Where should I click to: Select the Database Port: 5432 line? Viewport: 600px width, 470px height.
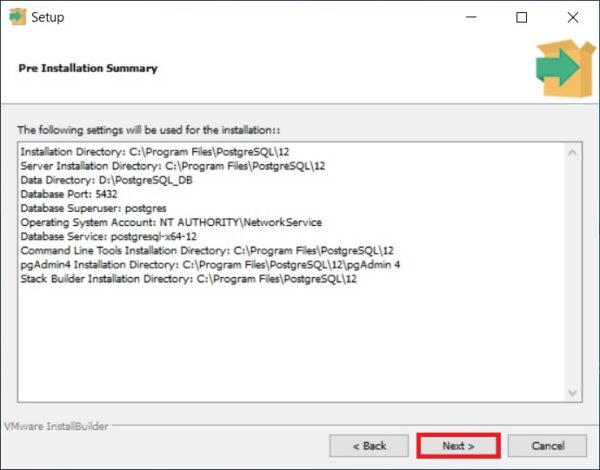point(69,194)
